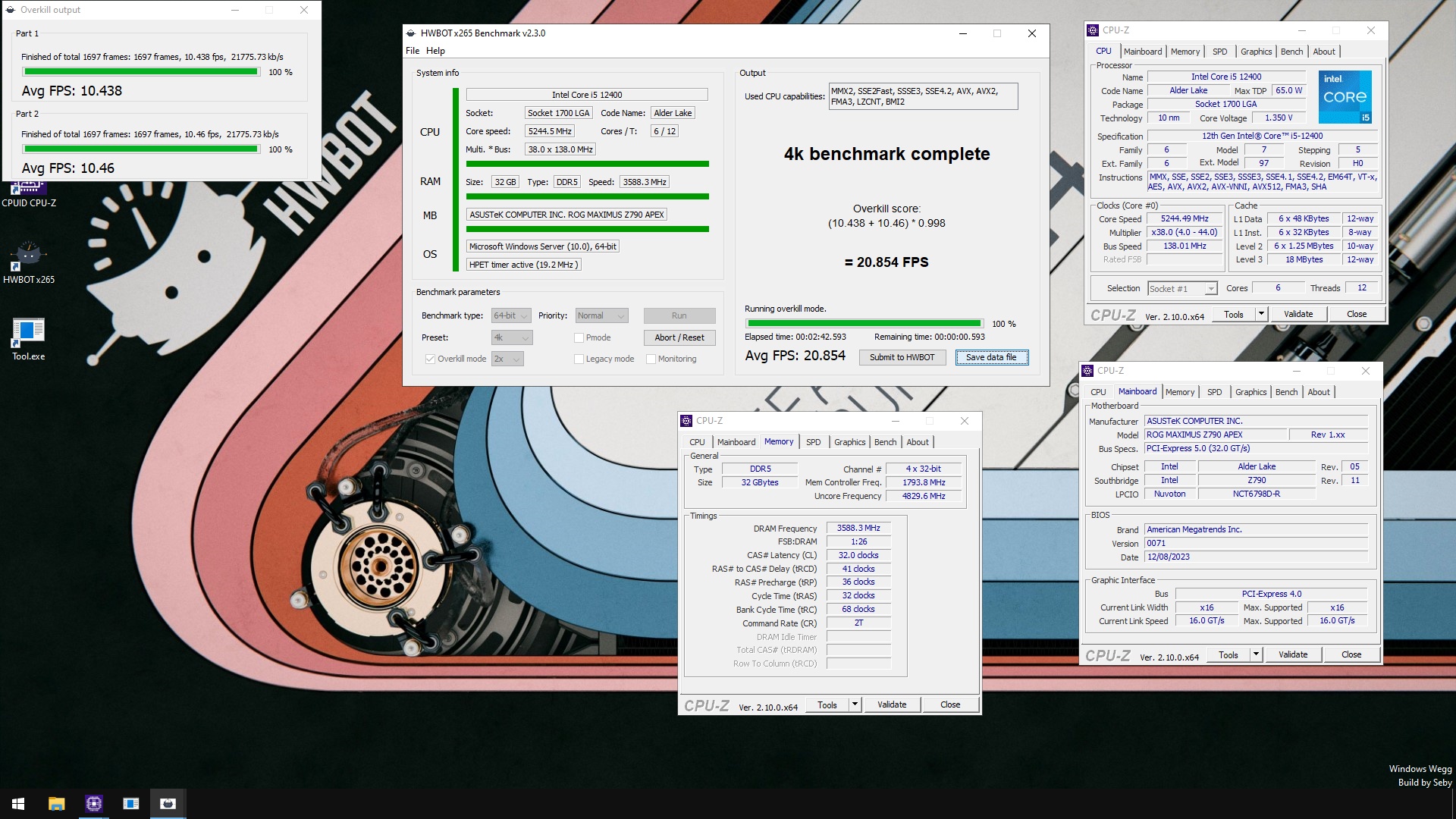
Task: Close the Overkill output window
Action: pos(304,10)
